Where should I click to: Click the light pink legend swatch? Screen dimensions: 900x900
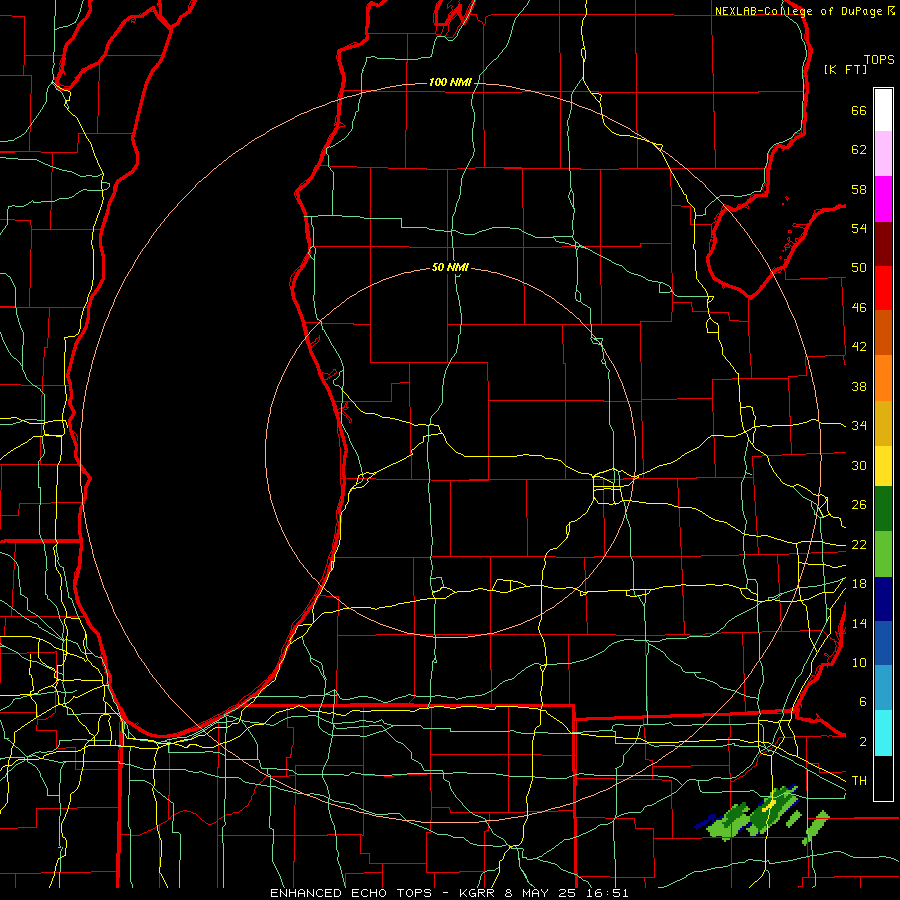pyautogui.click(x=883, y=154)
